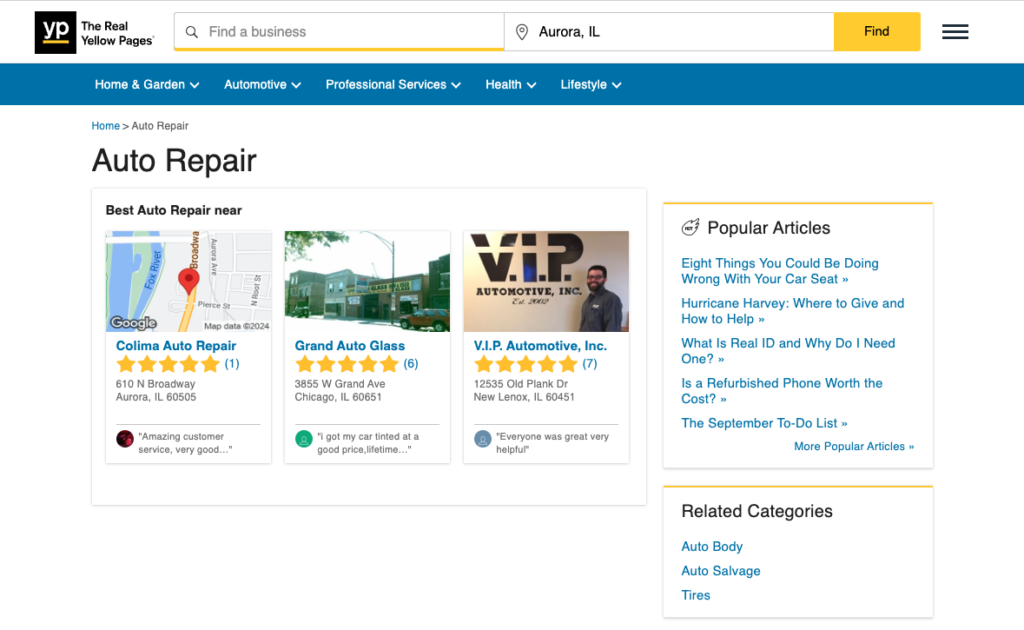Click the YP Real Yellow Pages logo
Viewport: 1024px width, 630px height.
coord(95,32)
